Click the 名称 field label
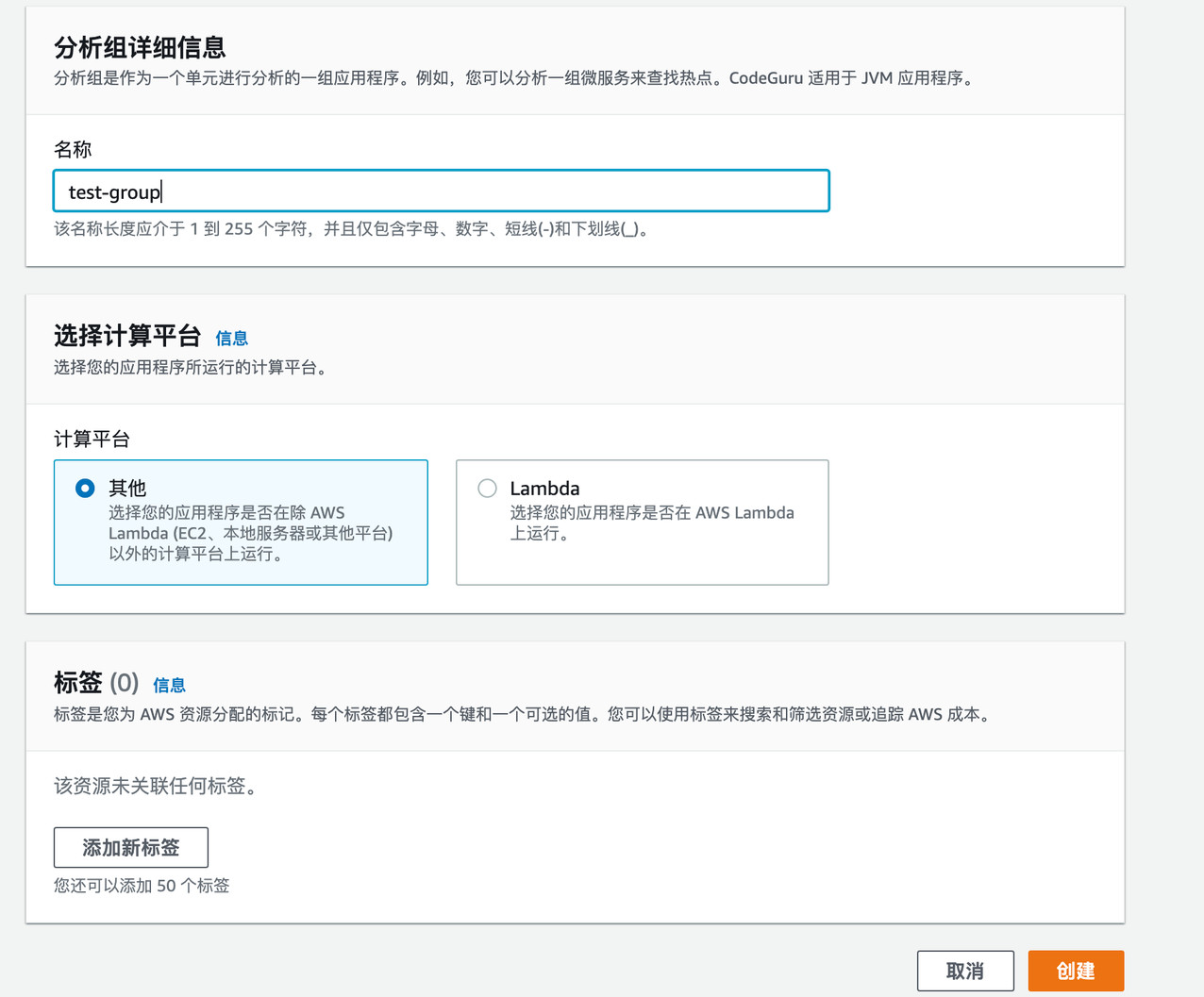 pyautogui.click(x=73, y=149)
